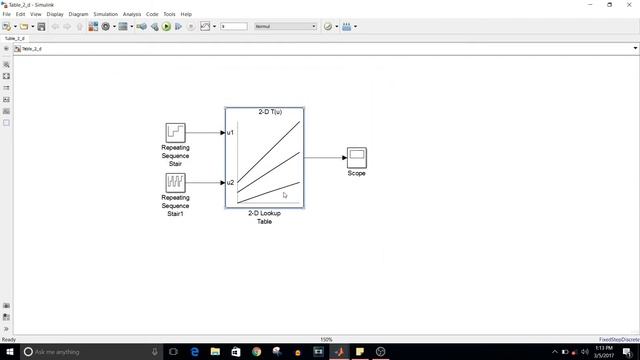Click the Back navigation arrow
This screenshot has height=360, width=640.
(x=55, y=27)
